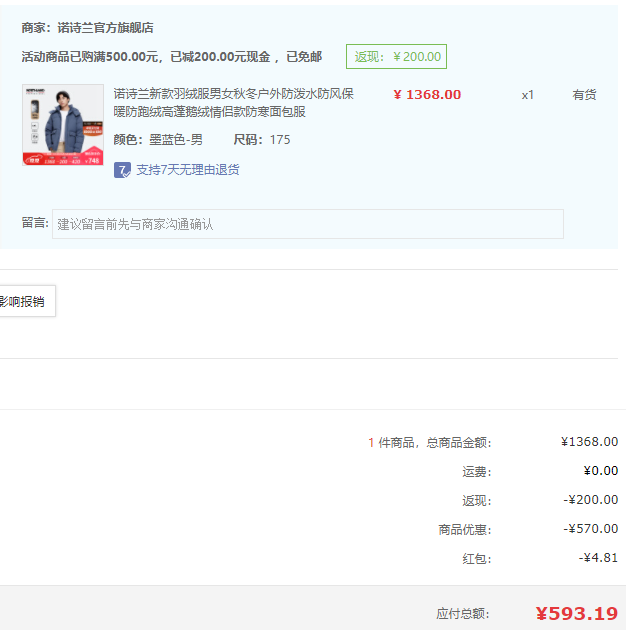The width and height of the screenshot is (626, 630).
Task: Click the 颜色: 墨蓝色-男 attribute
Action: click(x=158, y=140)
